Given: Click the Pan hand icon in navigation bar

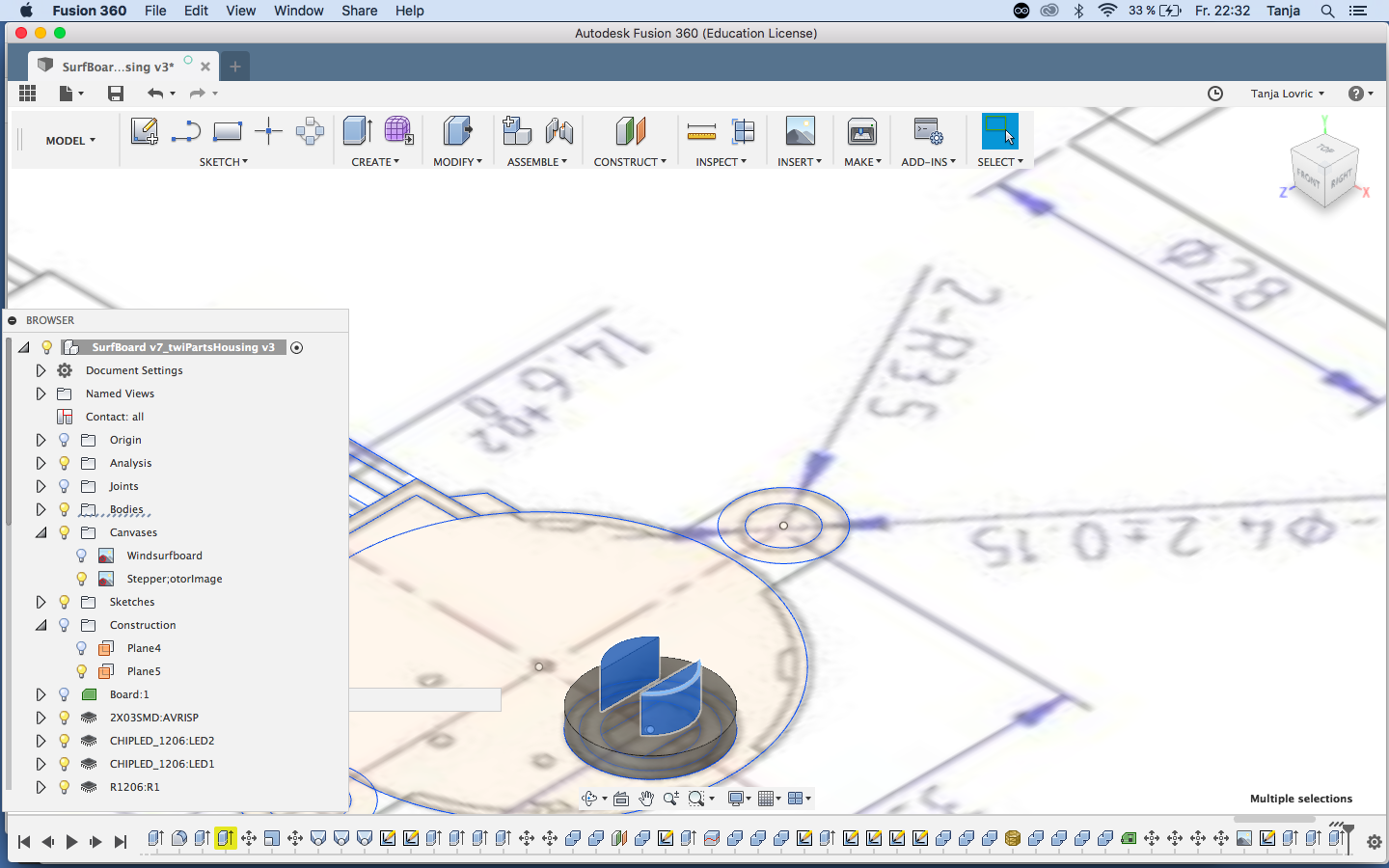Looking at the screenshot, I should pos(646,799).
